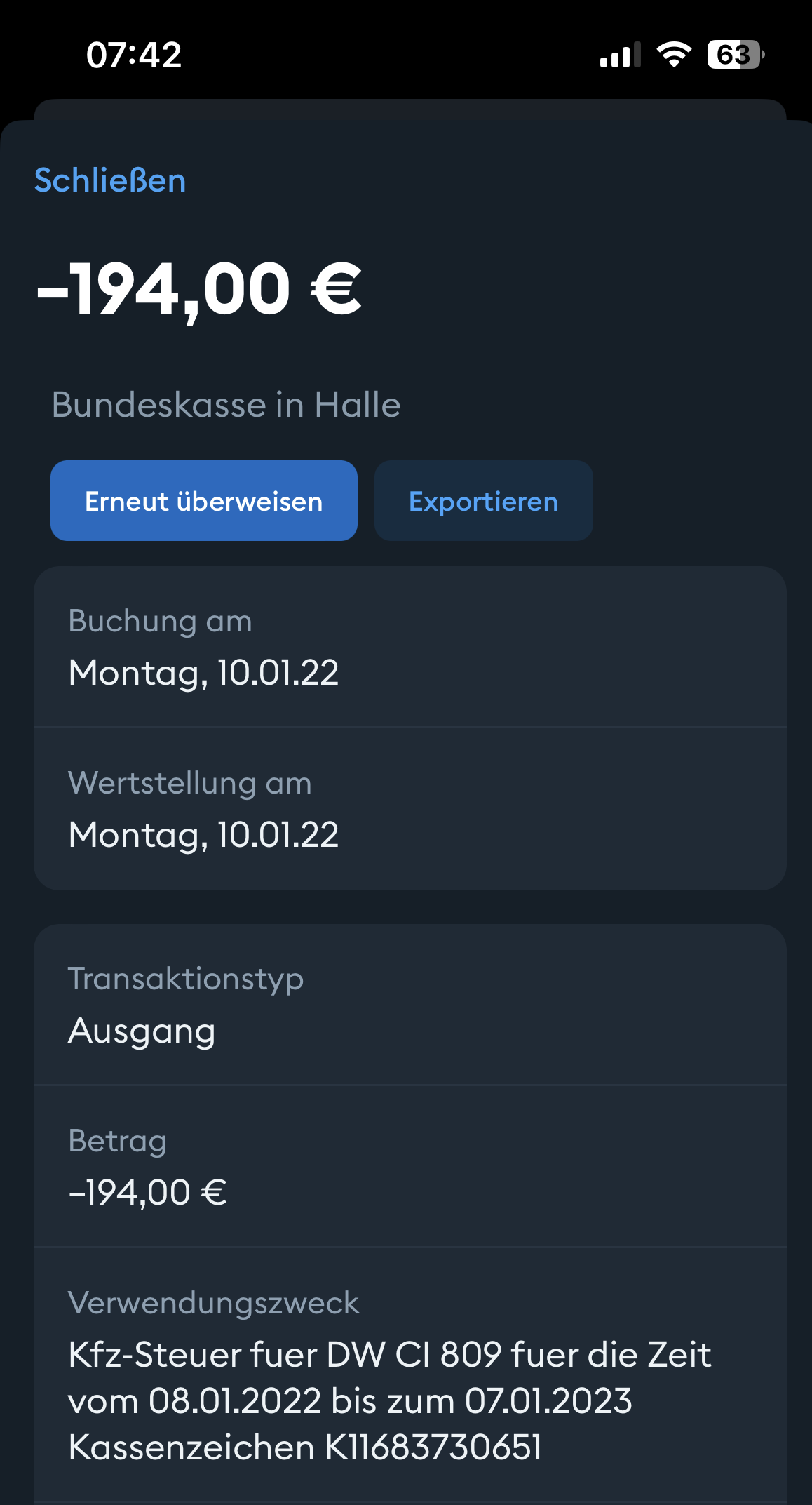Tap the Buchung am label
Viewport: 812px width, 1505px height.
coord(160,622)
